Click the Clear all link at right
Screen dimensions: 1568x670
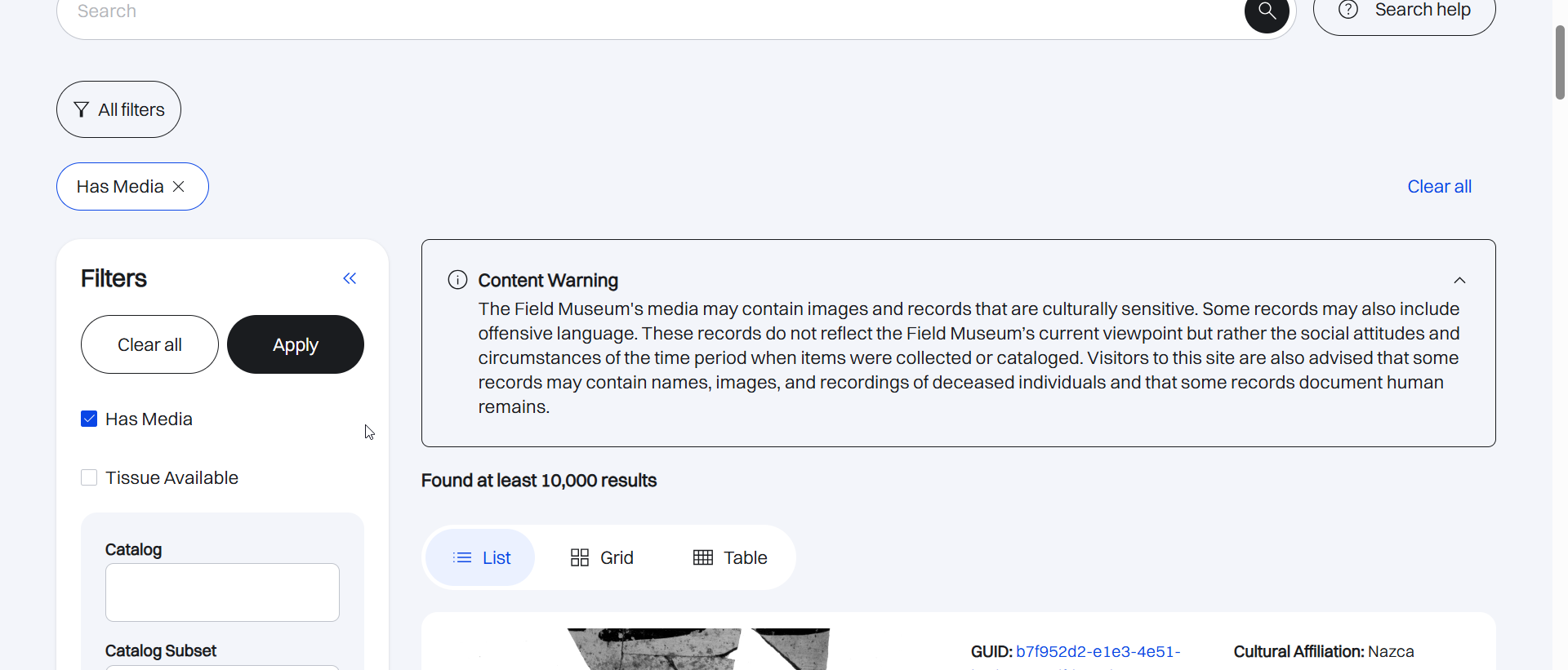point(1439,187)
